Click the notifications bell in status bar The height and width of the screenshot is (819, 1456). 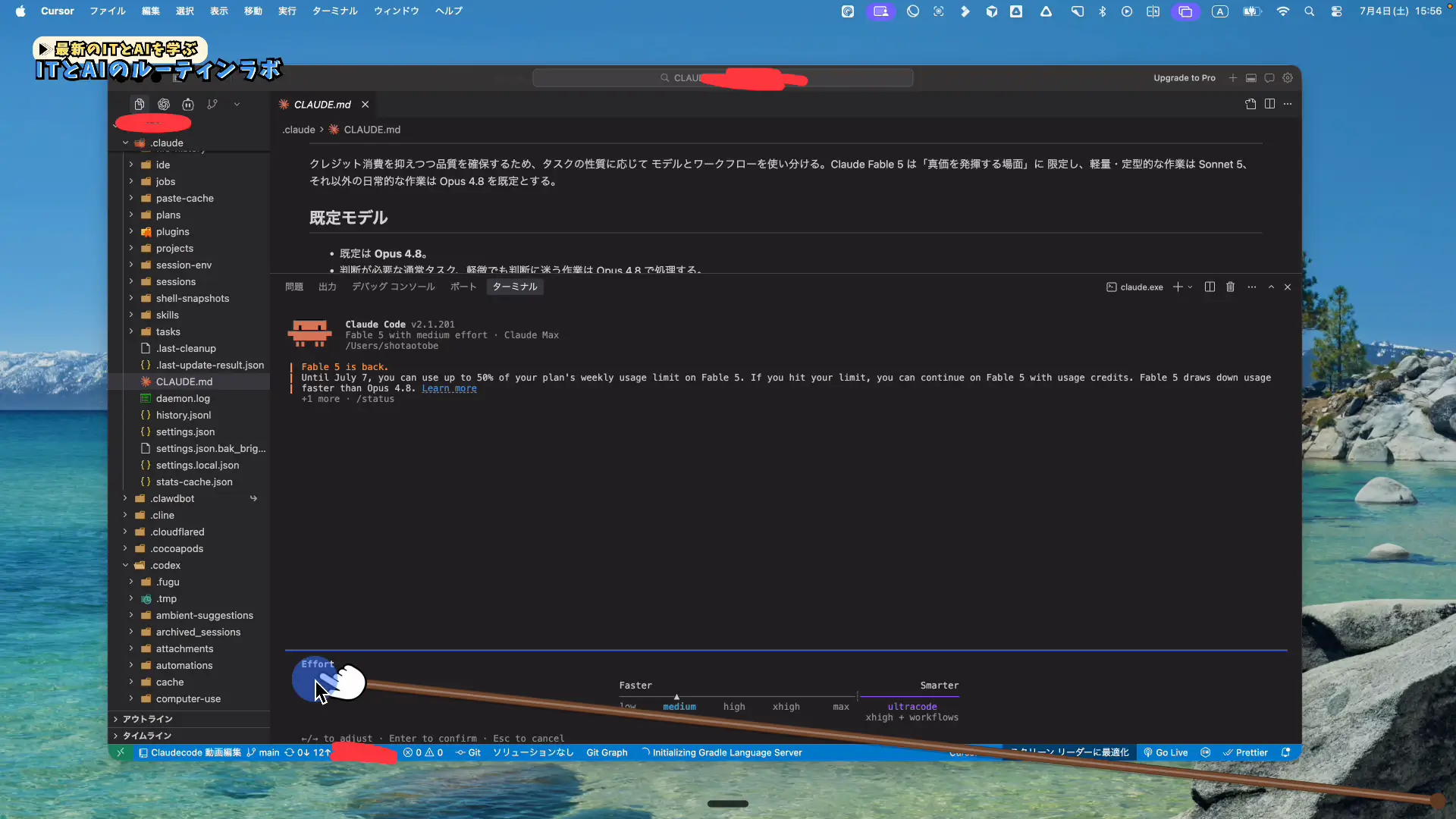pos(1286,752)
